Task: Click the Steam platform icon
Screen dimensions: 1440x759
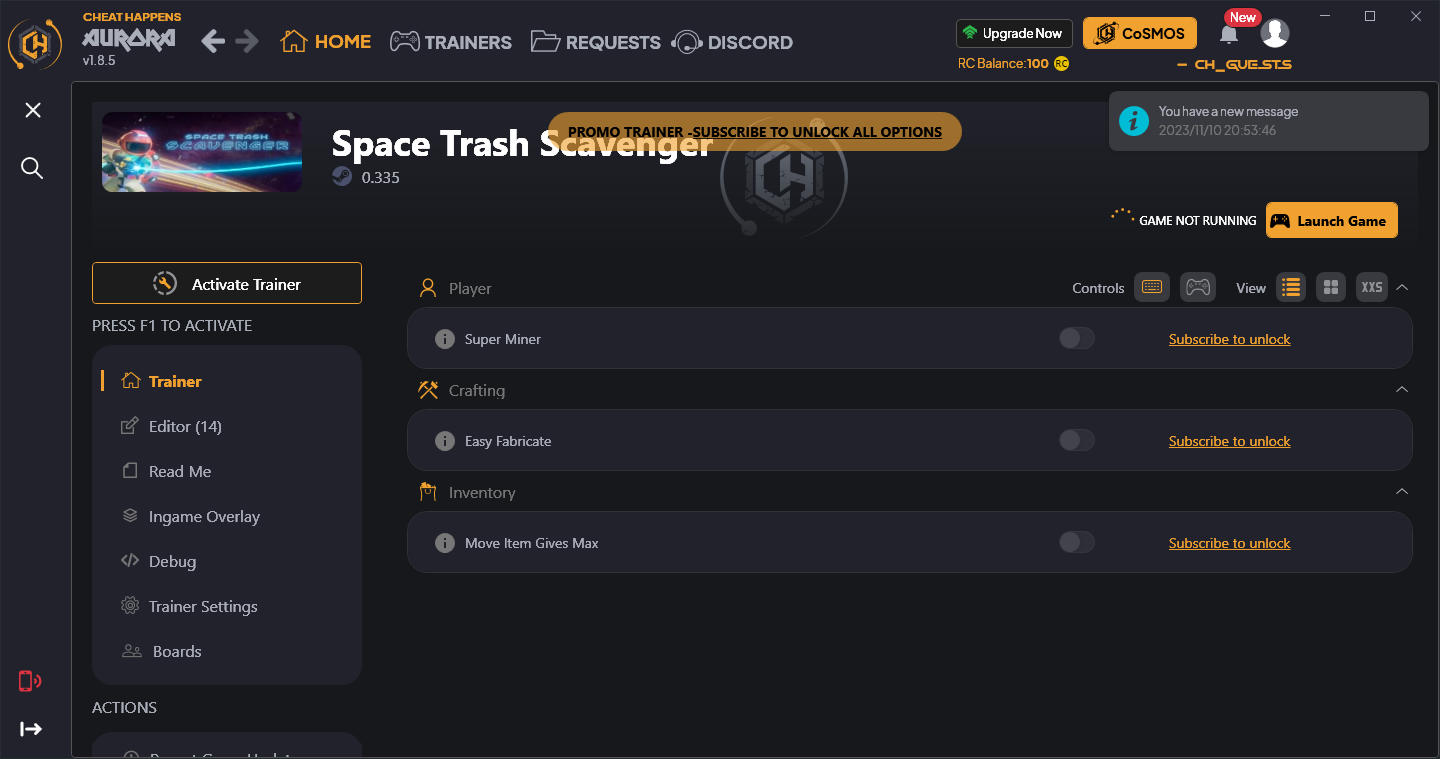Action: click(342, 177)
